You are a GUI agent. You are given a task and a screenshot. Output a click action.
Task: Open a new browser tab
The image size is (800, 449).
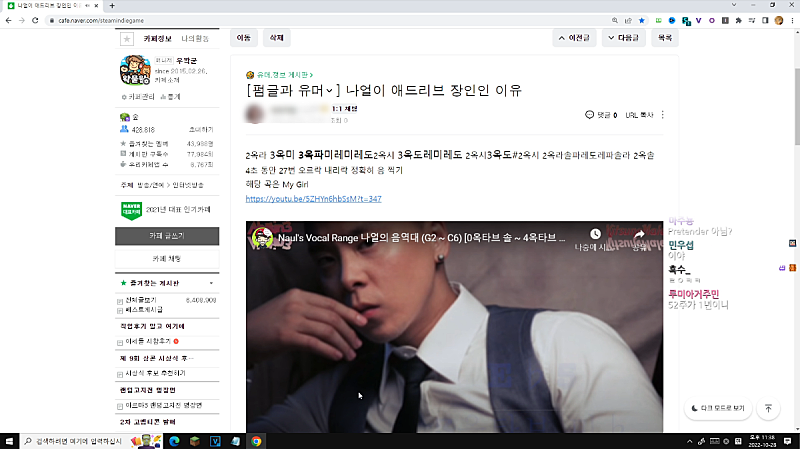(x=112, y=6)
